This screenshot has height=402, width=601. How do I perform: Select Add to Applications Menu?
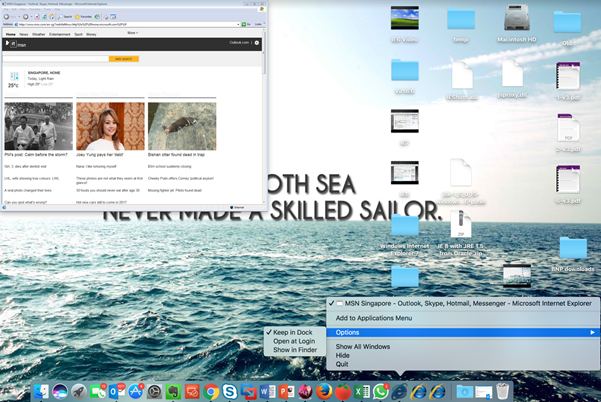[x=381, y=318]
